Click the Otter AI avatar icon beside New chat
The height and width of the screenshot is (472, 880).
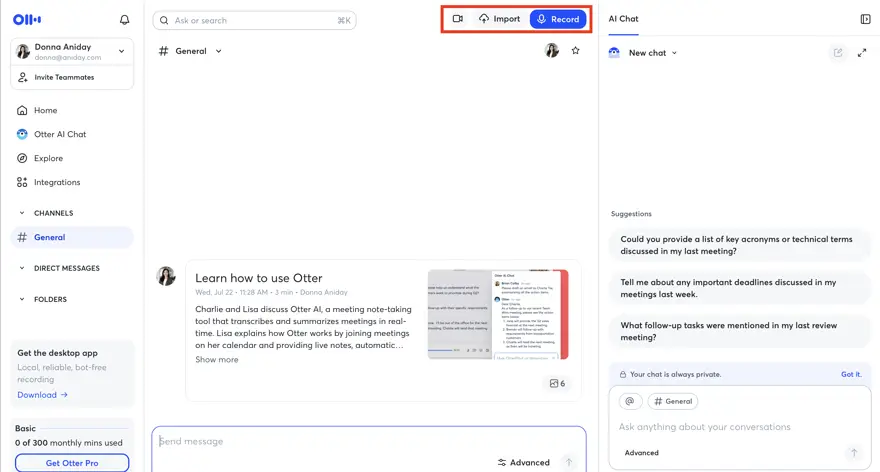[x=614, y=53]
